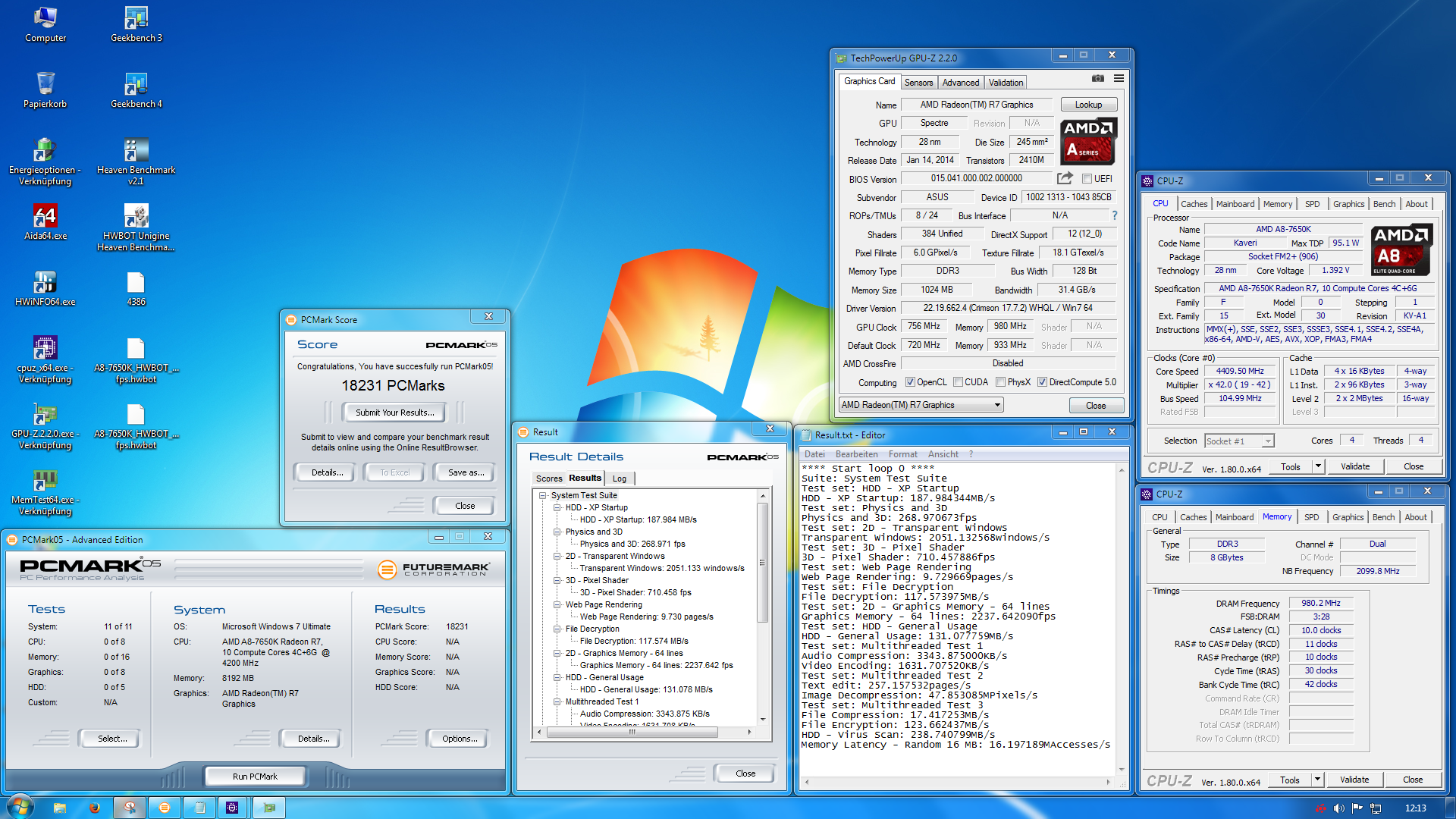The height and width of the screenshot is (819, 1456).
Task: Toggle the DirectCompute 5.0 checkbox
Action: point(1042,382)
